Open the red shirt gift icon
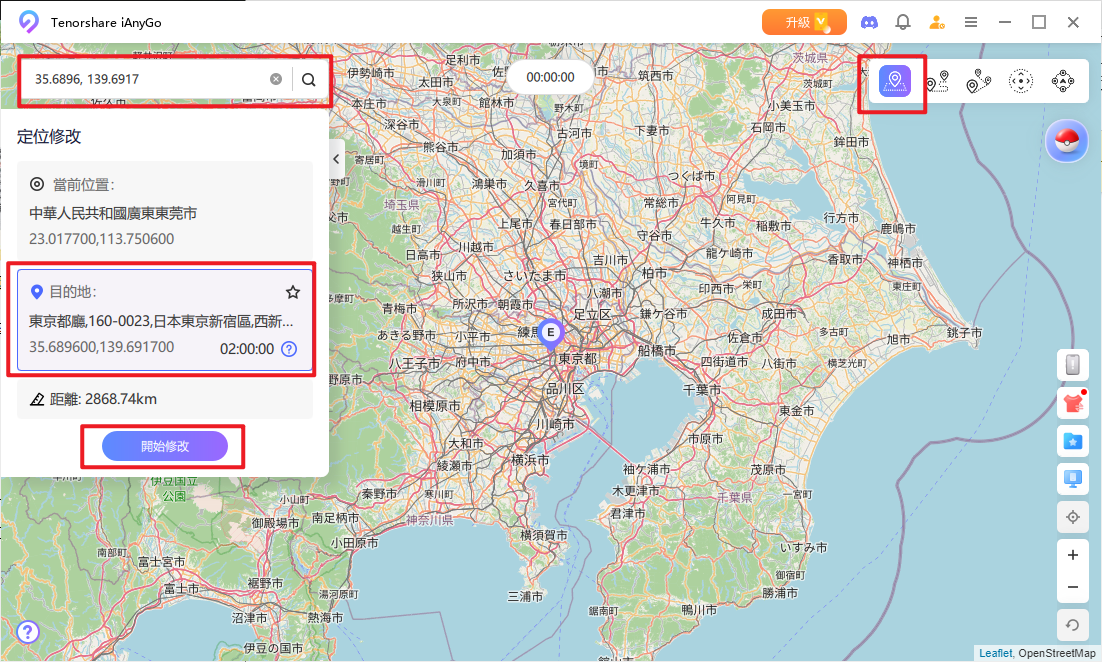 click(1072, 403)
